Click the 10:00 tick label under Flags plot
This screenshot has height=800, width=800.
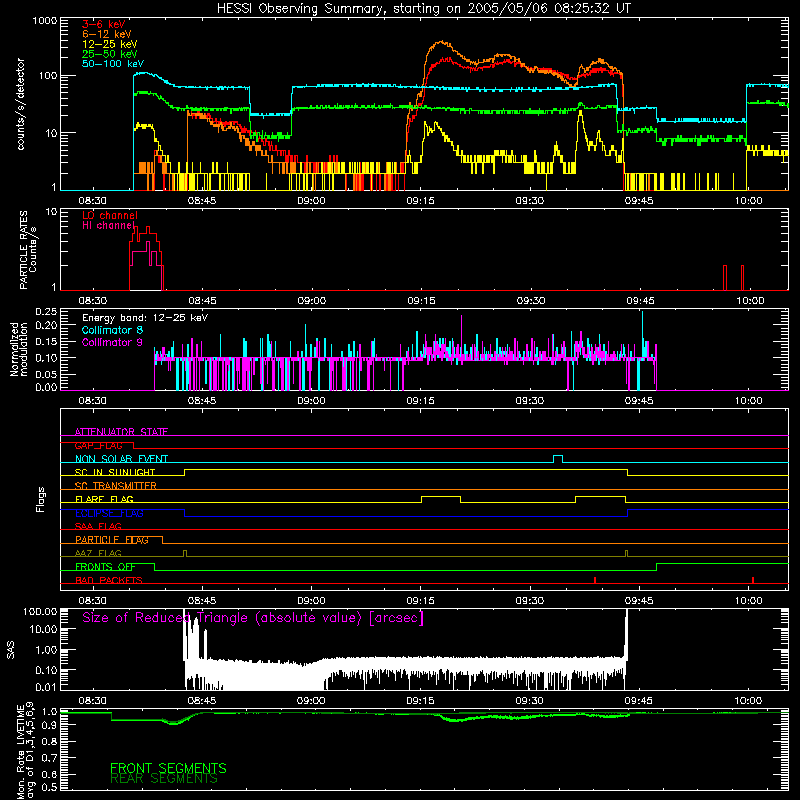point(748,601)
